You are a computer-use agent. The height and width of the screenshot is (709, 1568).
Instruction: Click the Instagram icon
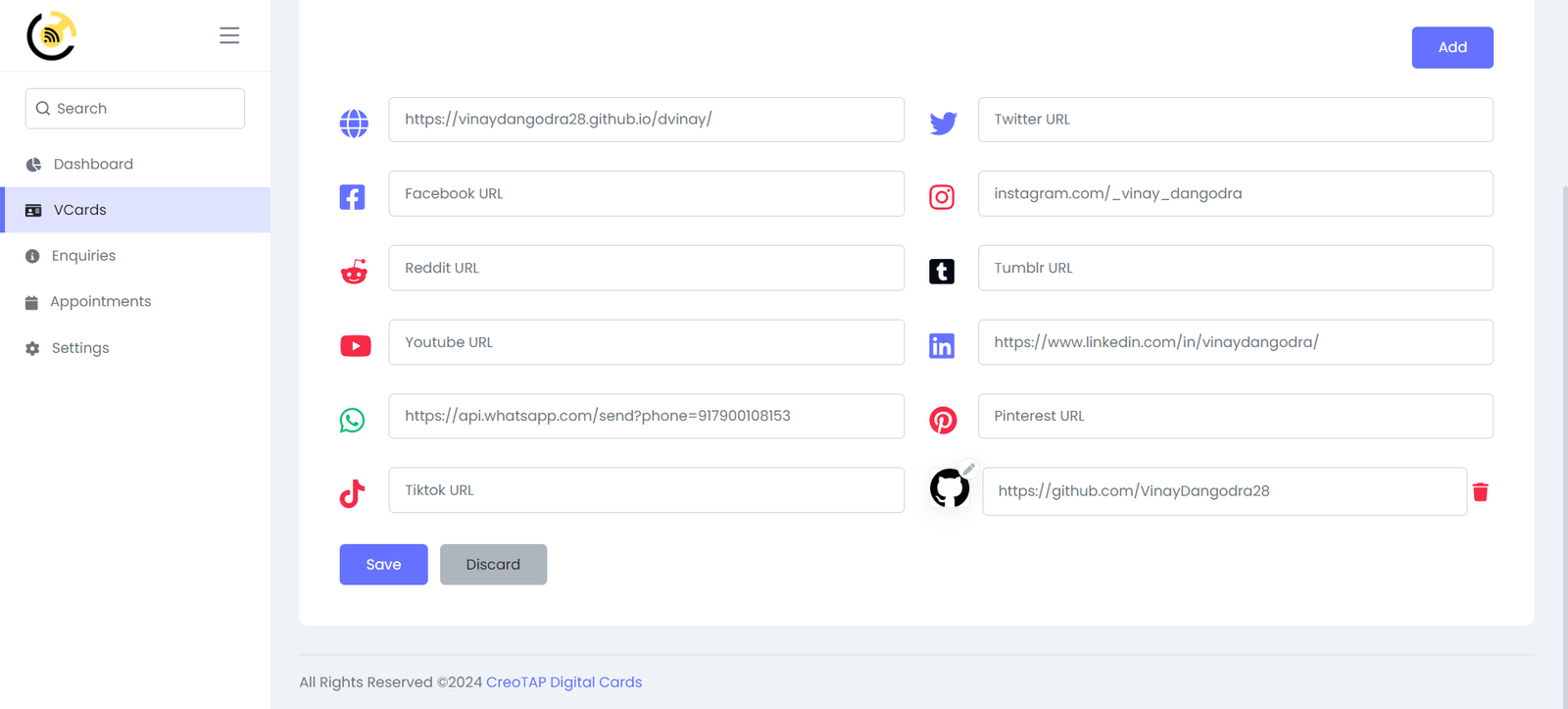942,197
